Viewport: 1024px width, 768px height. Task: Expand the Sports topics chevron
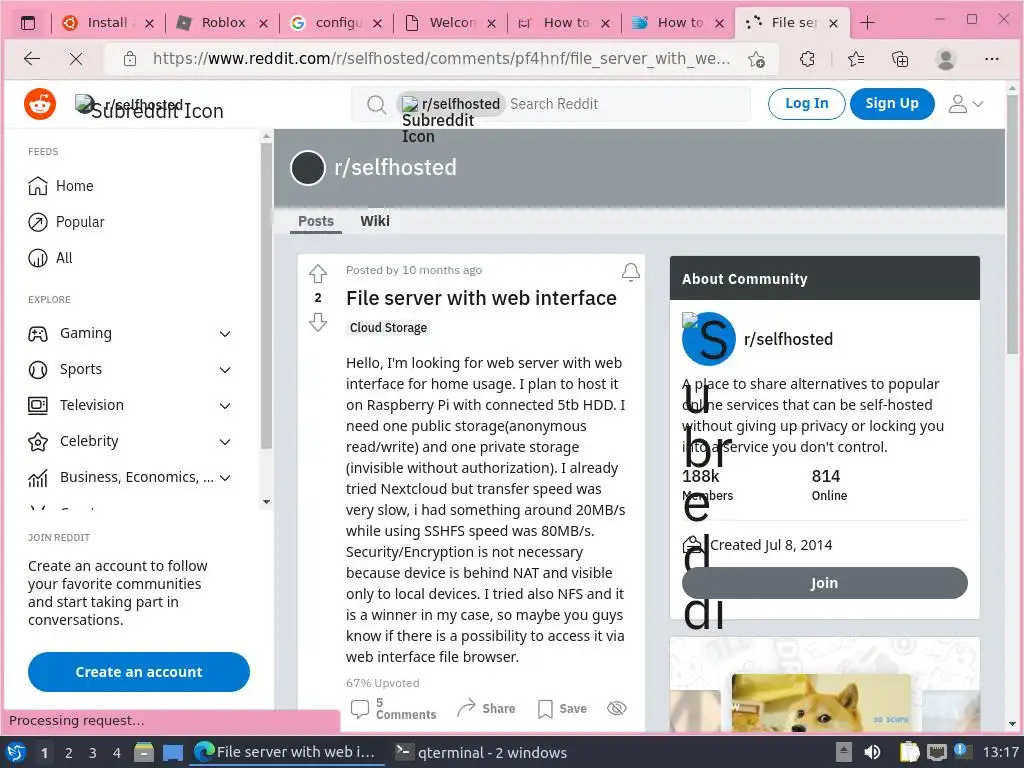click(225, 370)
